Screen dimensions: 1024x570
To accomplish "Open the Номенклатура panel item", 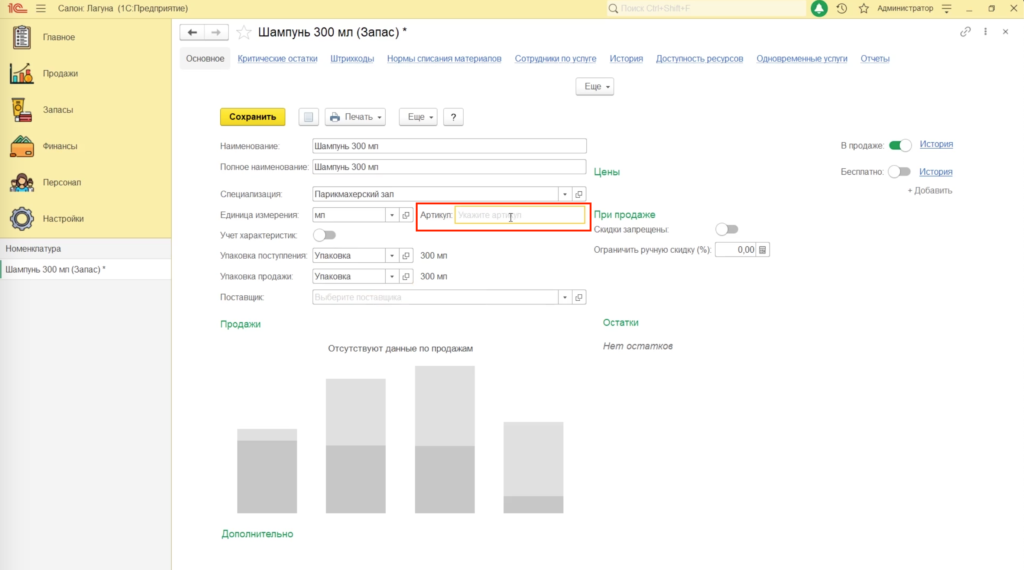I will (86, 249).
